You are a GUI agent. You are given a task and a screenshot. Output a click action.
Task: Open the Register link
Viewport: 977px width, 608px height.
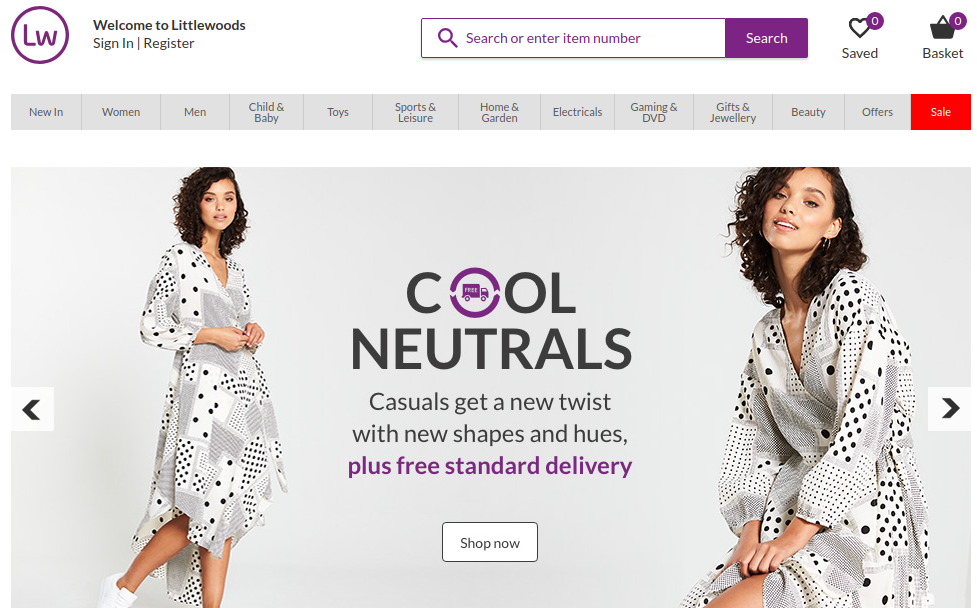pyautogui.click(x=169, y=43)
